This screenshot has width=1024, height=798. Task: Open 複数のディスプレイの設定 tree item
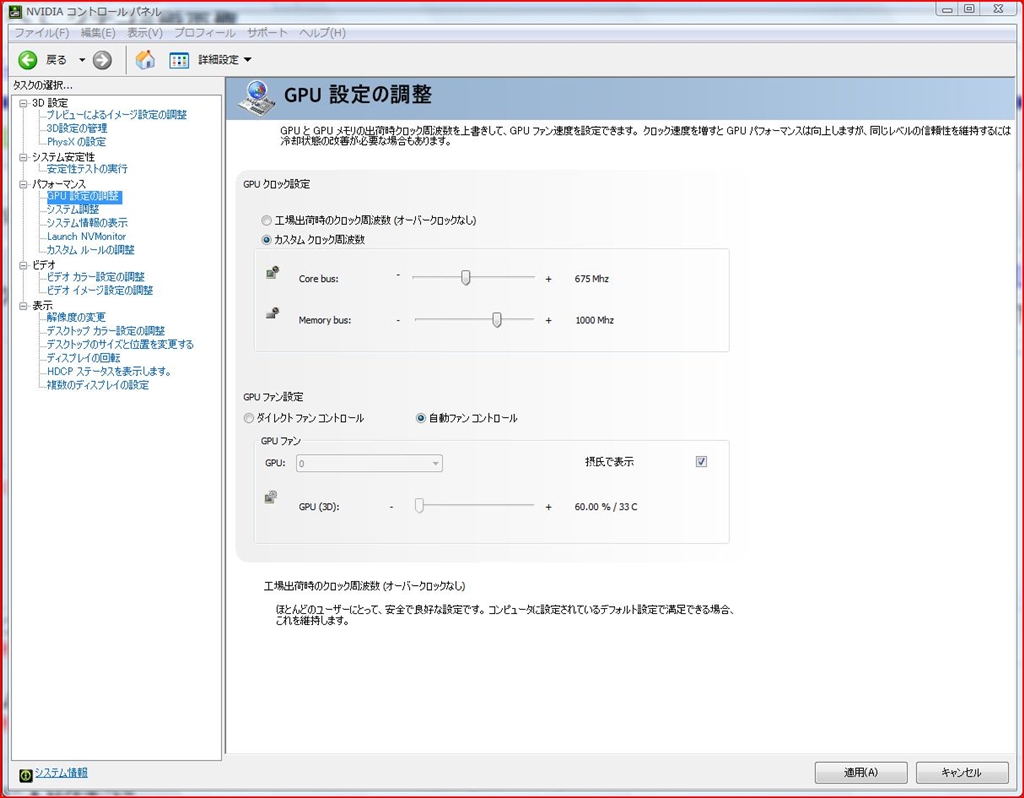(97, 386)
